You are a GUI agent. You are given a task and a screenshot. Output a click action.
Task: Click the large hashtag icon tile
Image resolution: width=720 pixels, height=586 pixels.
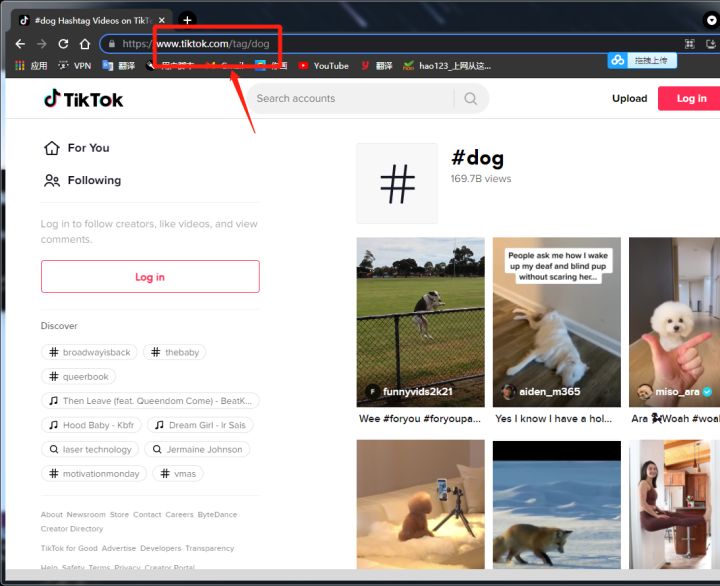click(x=397, y=183)
